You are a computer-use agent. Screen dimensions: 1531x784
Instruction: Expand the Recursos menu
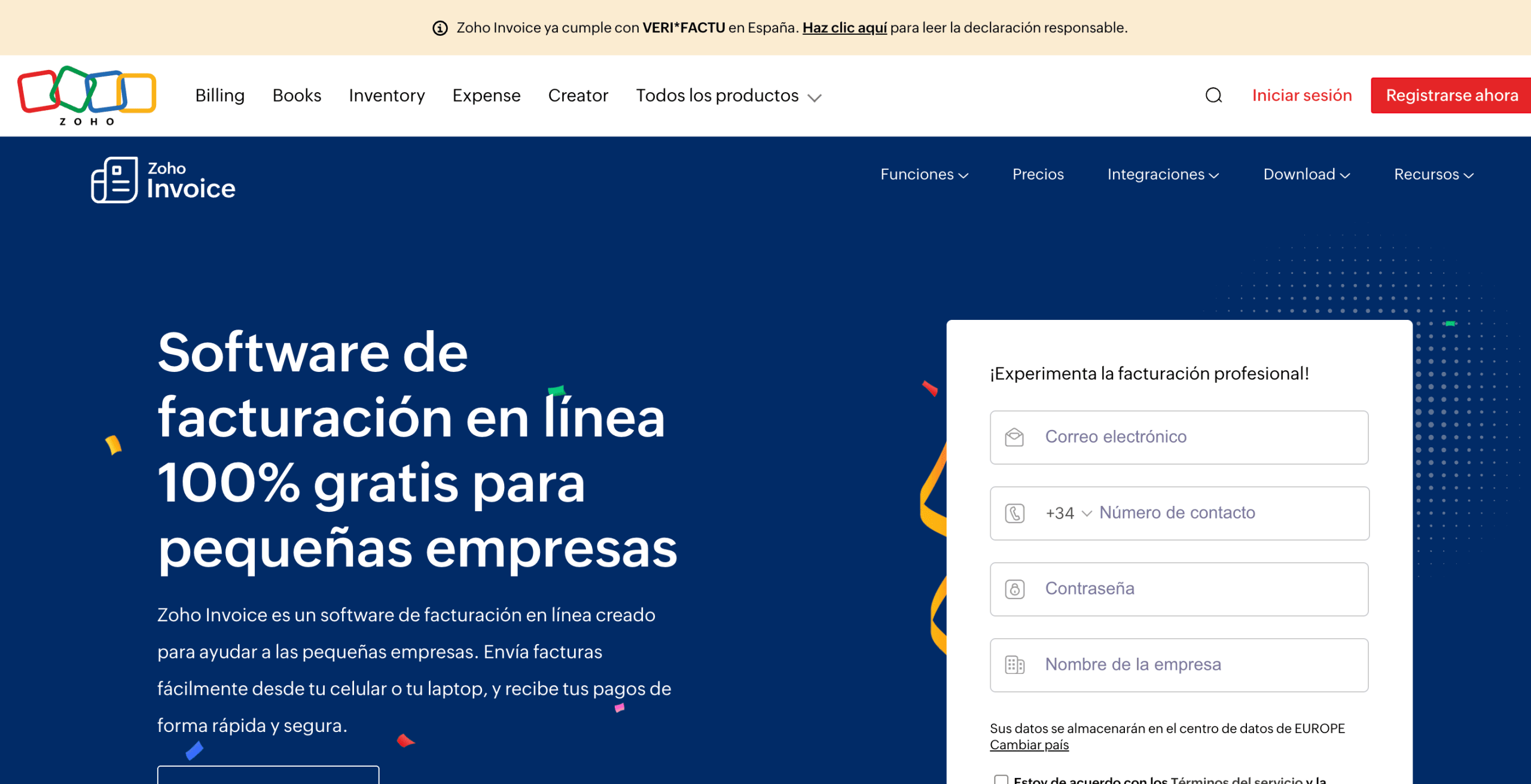1434,174
